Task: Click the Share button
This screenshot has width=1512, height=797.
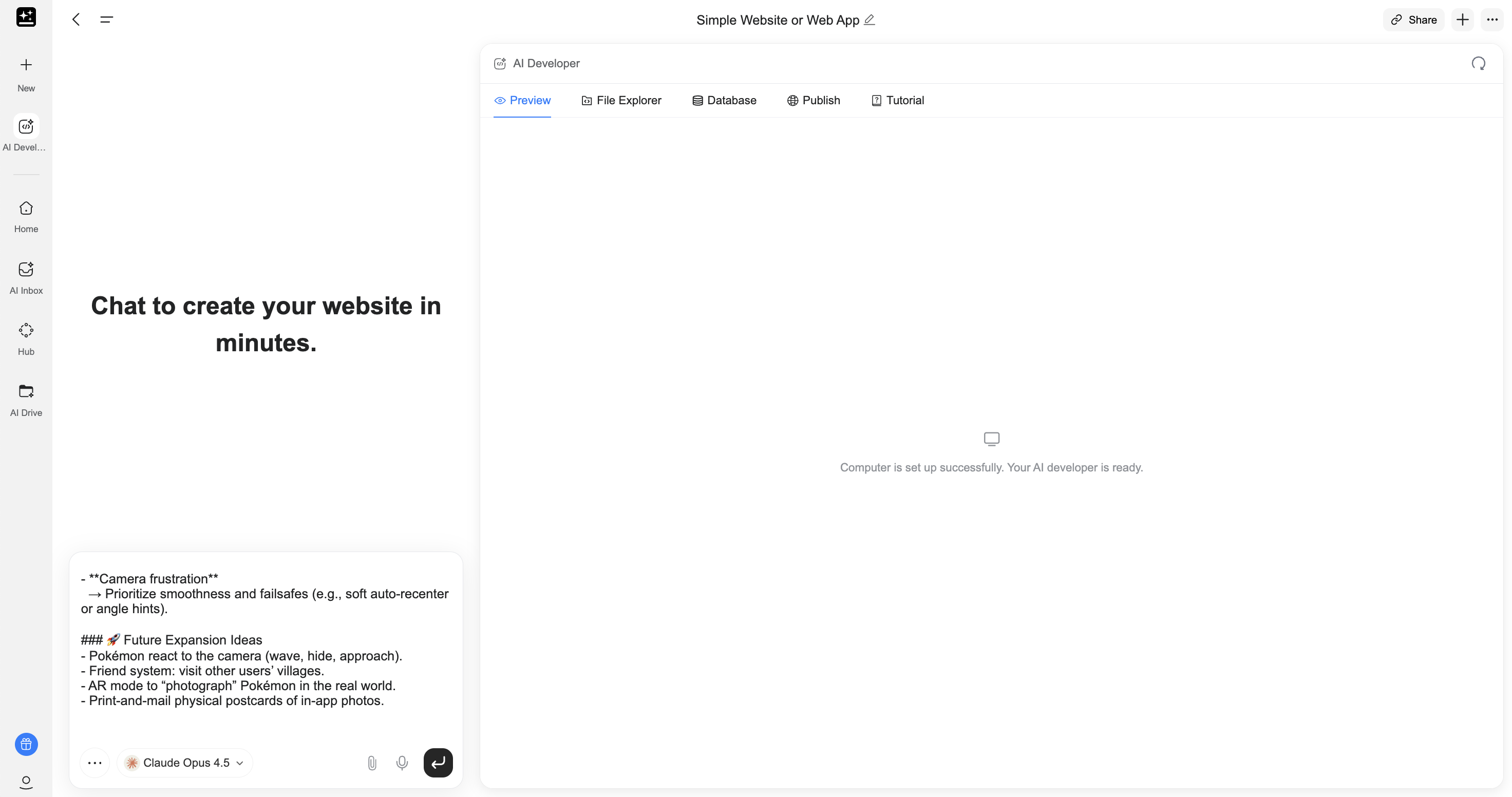Action: pos(1414,20)
